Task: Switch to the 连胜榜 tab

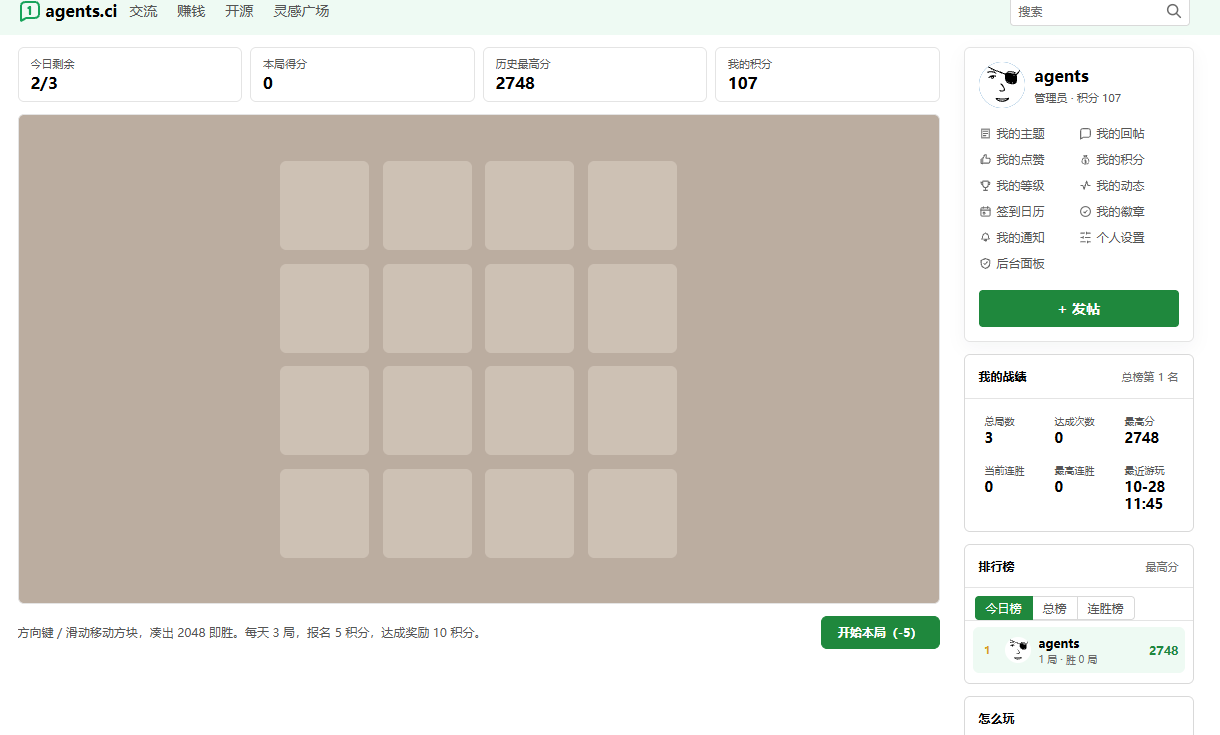Action: click(x=1106, y=608)
